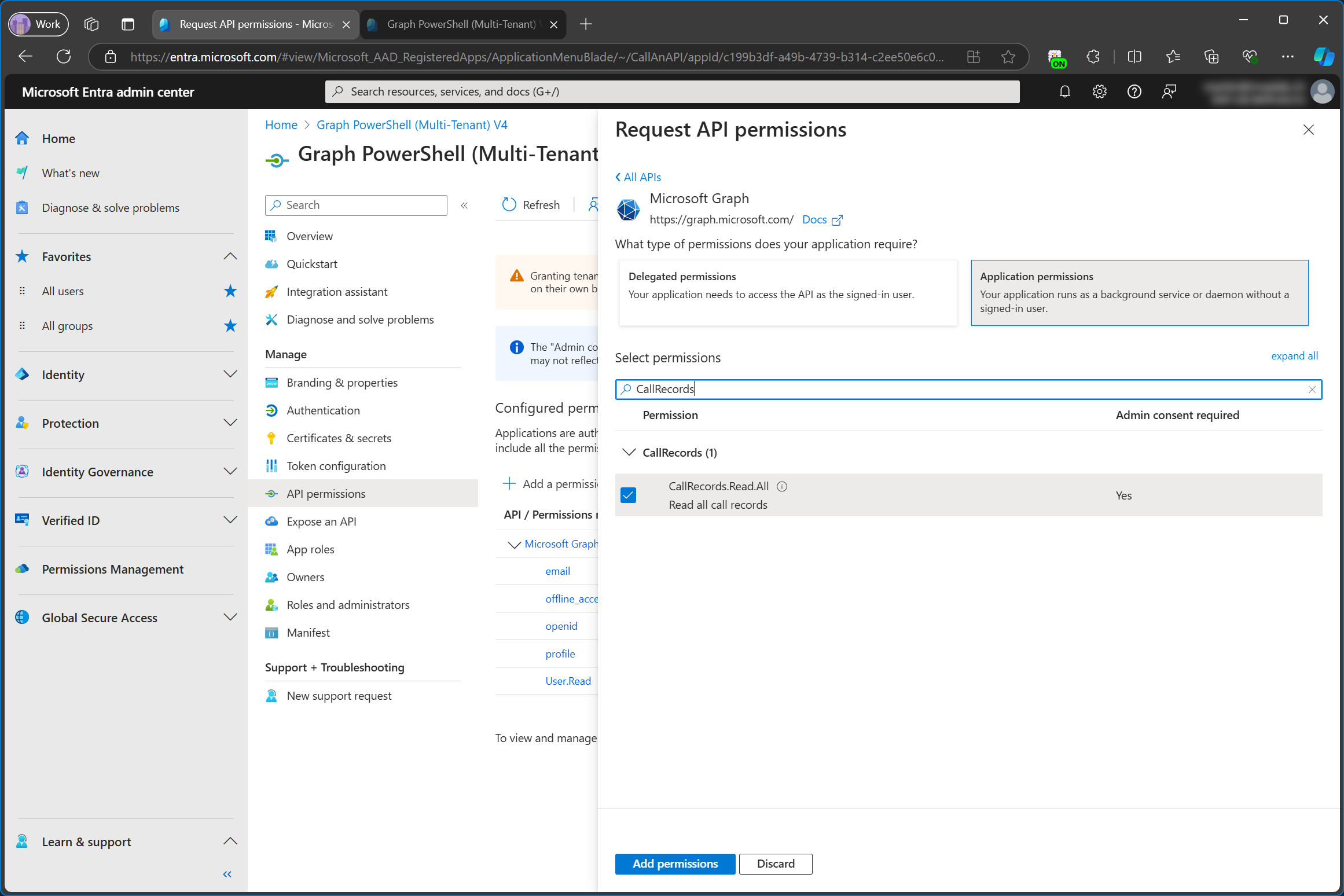This screenshot has height=896, width=1344.
Task: Select Application permissions type card
Action: coord(1140,293)
